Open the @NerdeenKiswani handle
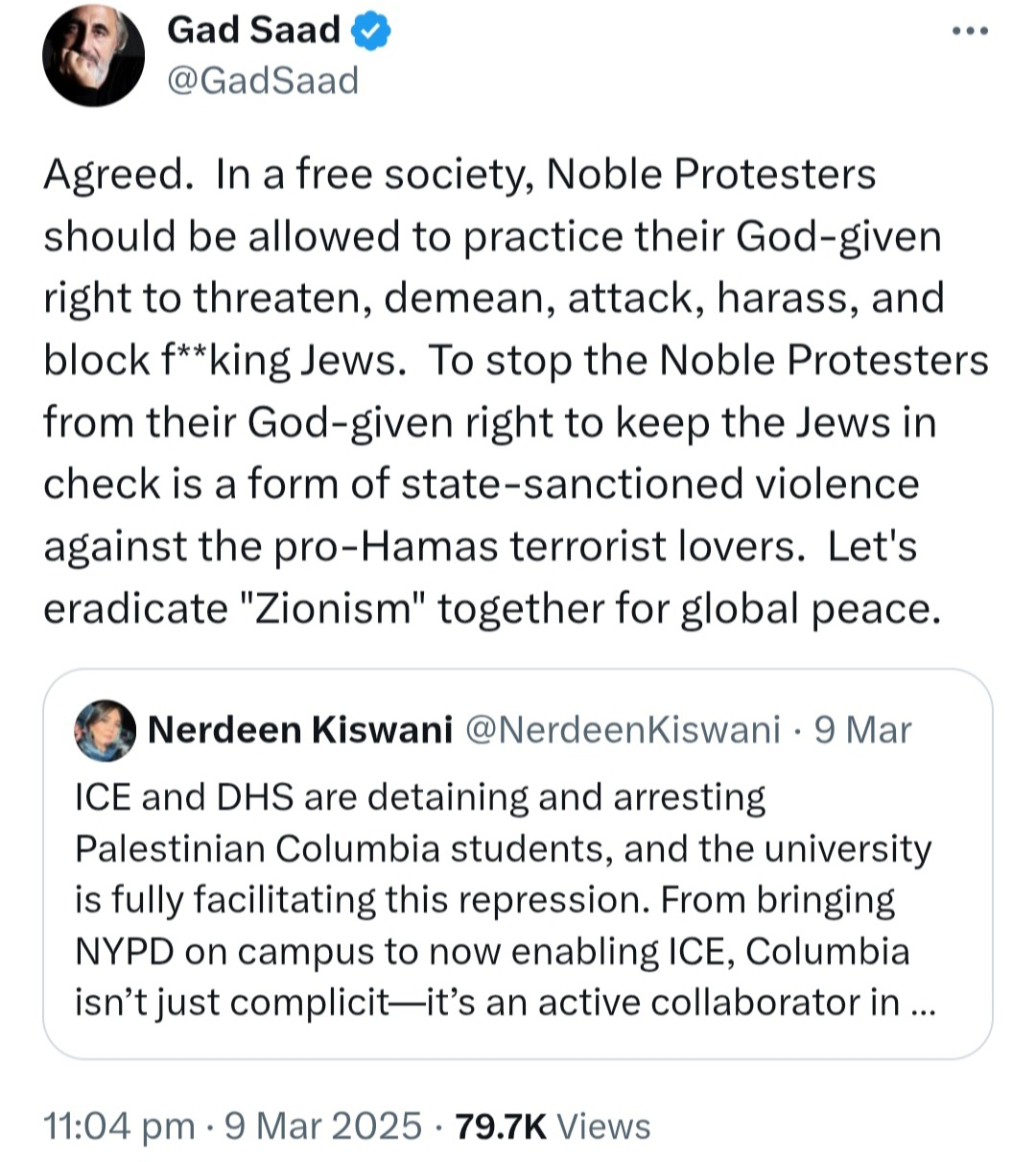The width and height of the screenshot is (1036, 1162). [624, 730]
